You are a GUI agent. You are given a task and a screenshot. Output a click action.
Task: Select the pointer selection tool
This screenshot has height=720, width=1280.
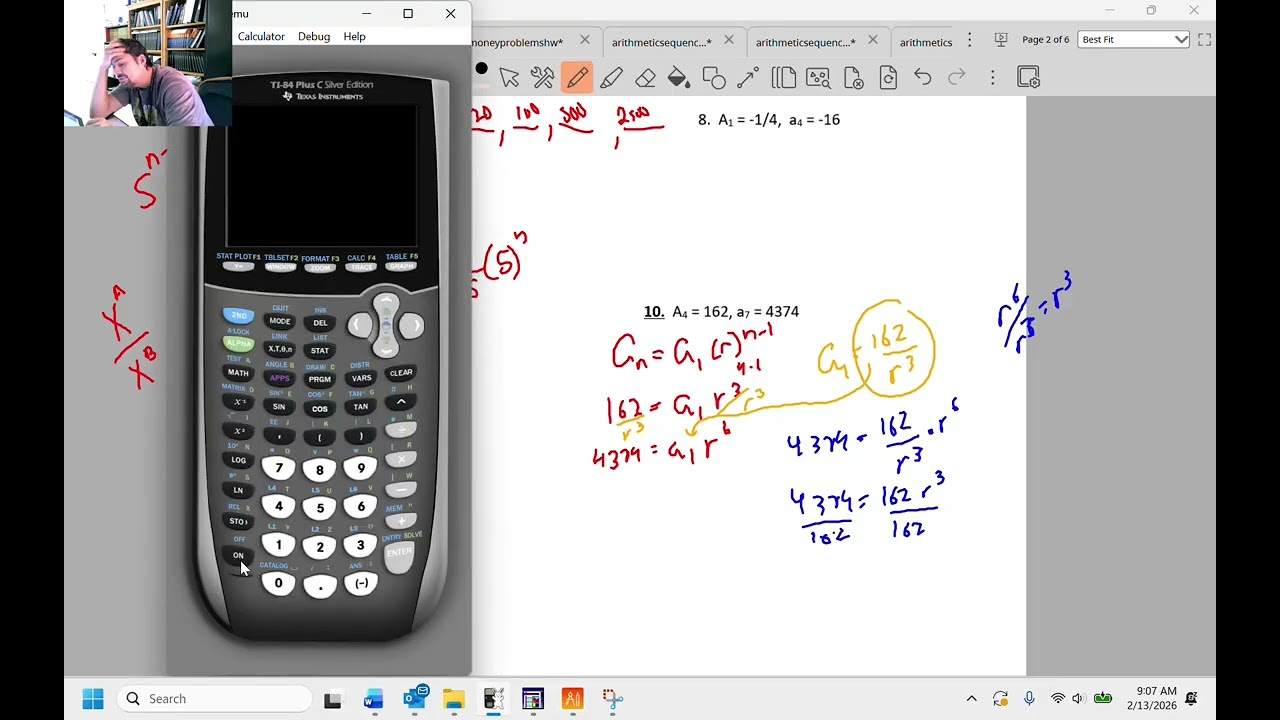click(x=509, y=77)
